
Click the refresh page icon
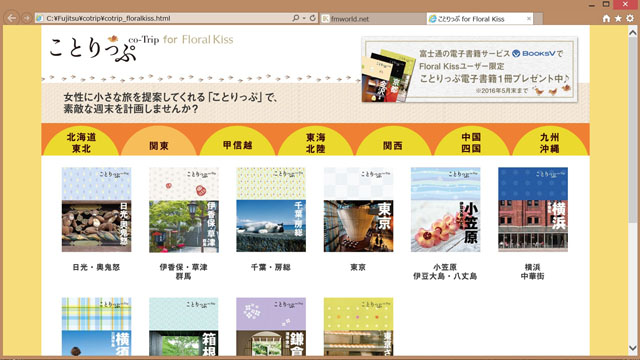[x=313, y=18]
